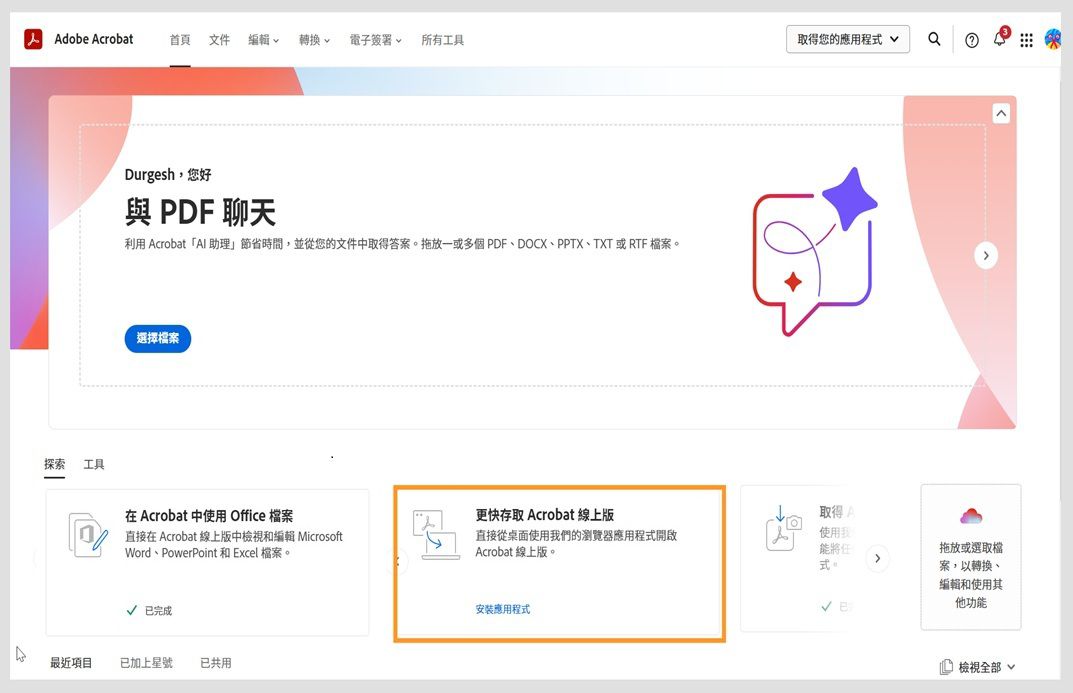Switch to the 工具 tab
Viewport: 1073px width, 693px height.
pyautogui.click(x=95, y=464)
